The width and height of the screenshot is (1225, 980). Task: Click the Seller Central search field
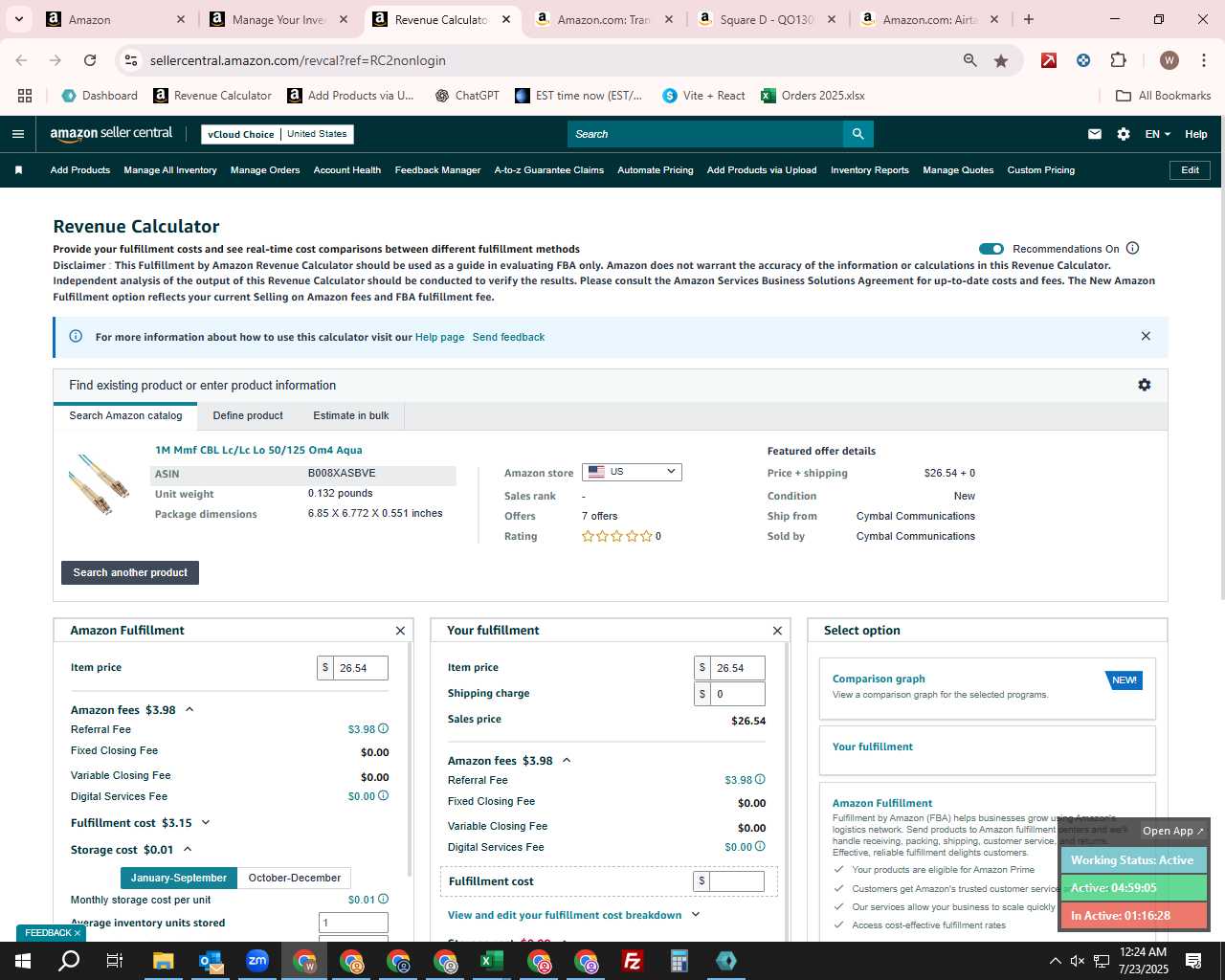pyautogui.click(x=705, y=134)
